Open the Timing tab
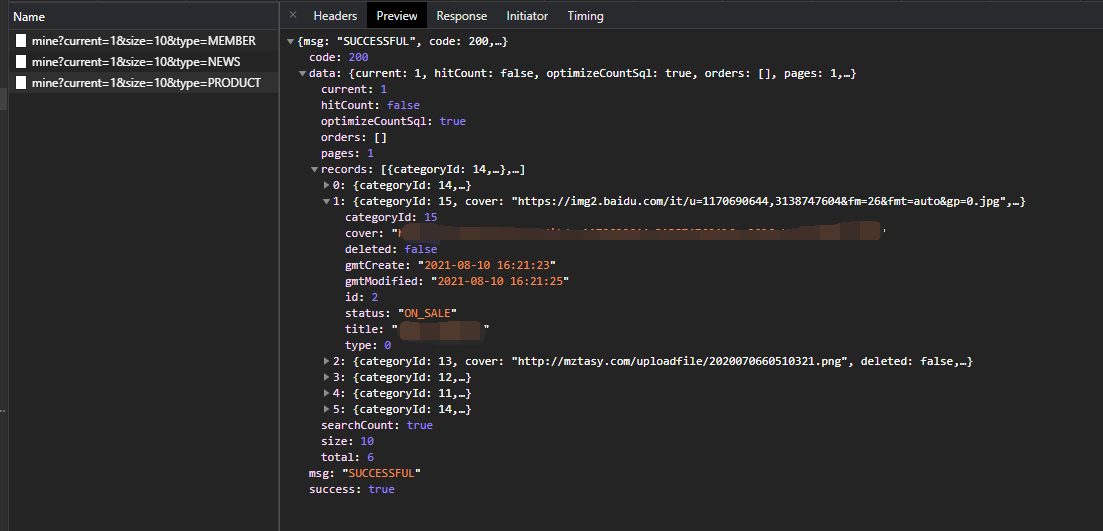1103x531 pixels. pyautogui.click(x=585, y=16)
